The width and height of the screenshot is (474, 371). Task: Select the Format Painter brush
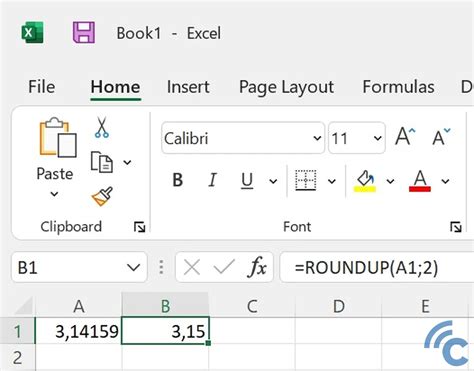(x=102, y=196)
